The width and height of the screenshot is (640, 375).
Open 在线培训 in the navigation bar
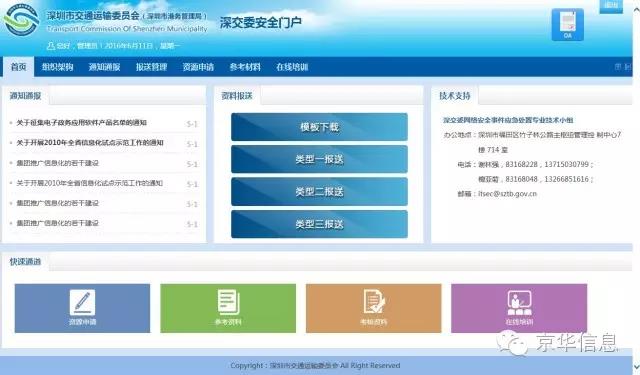[292, 67]
